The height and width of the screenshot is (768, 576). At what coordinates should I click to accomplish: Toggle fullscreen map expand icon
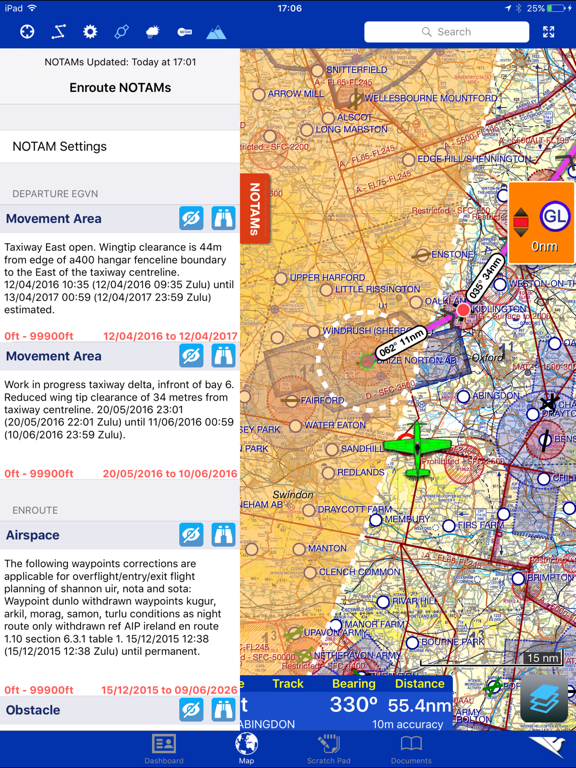(x=549, y=32)
